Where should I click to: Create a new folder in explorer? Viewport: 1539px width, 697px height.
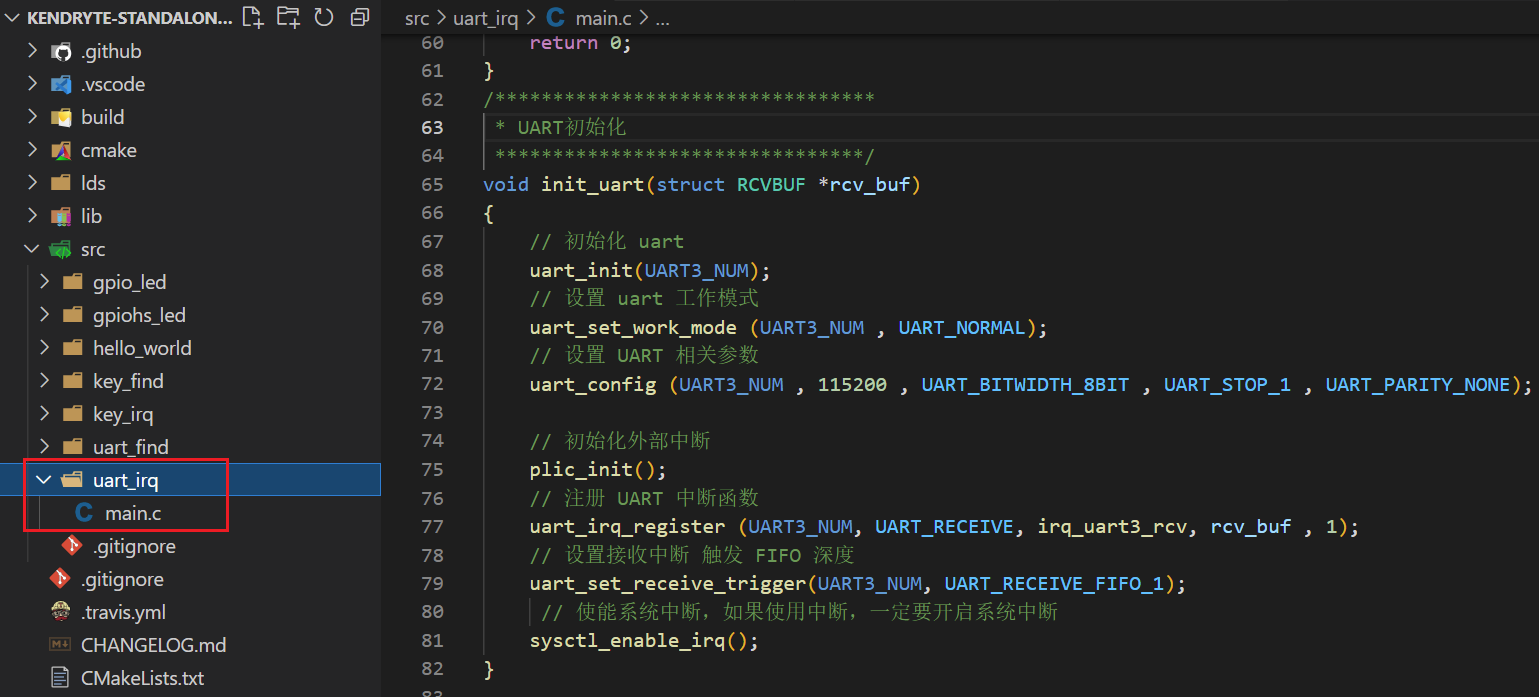point(288,17)
